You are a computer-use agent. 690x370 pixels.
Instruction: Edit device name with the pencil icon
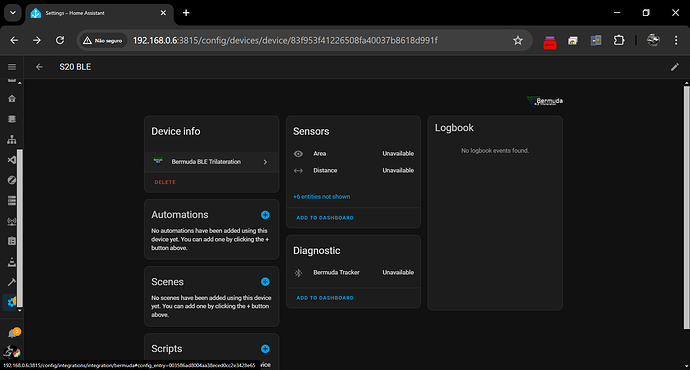tap(675, 67)
